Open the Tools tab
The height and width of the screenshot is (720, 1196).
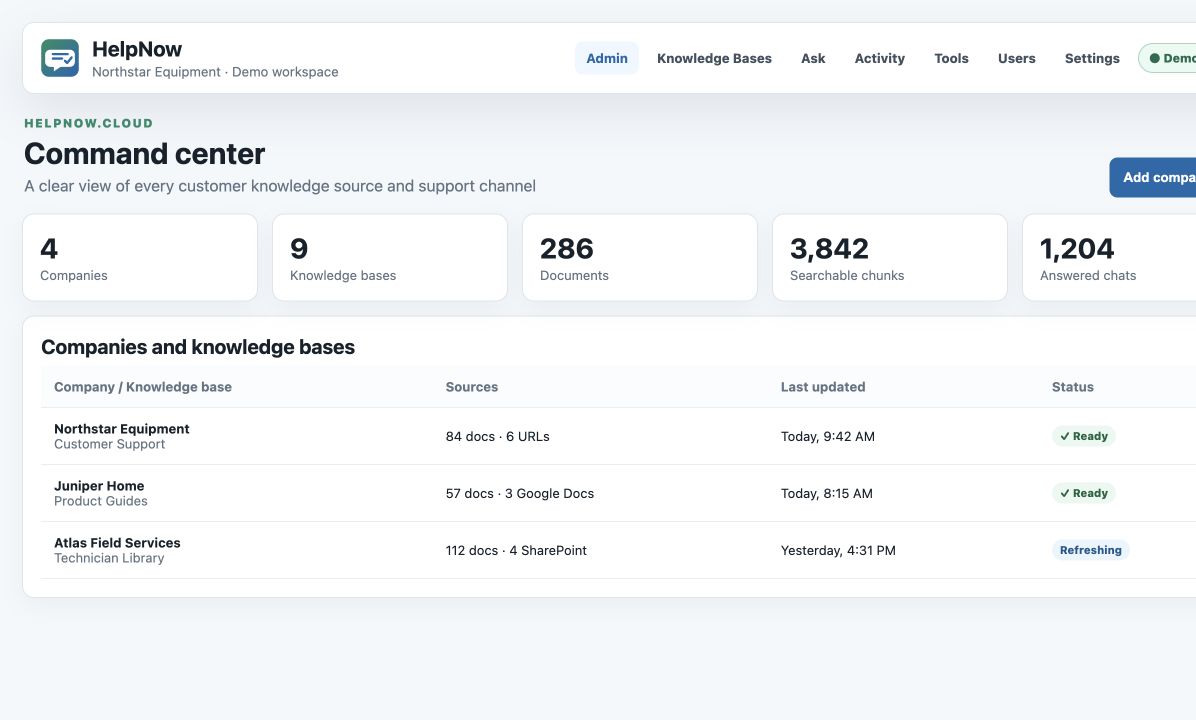tap(951, 58)
